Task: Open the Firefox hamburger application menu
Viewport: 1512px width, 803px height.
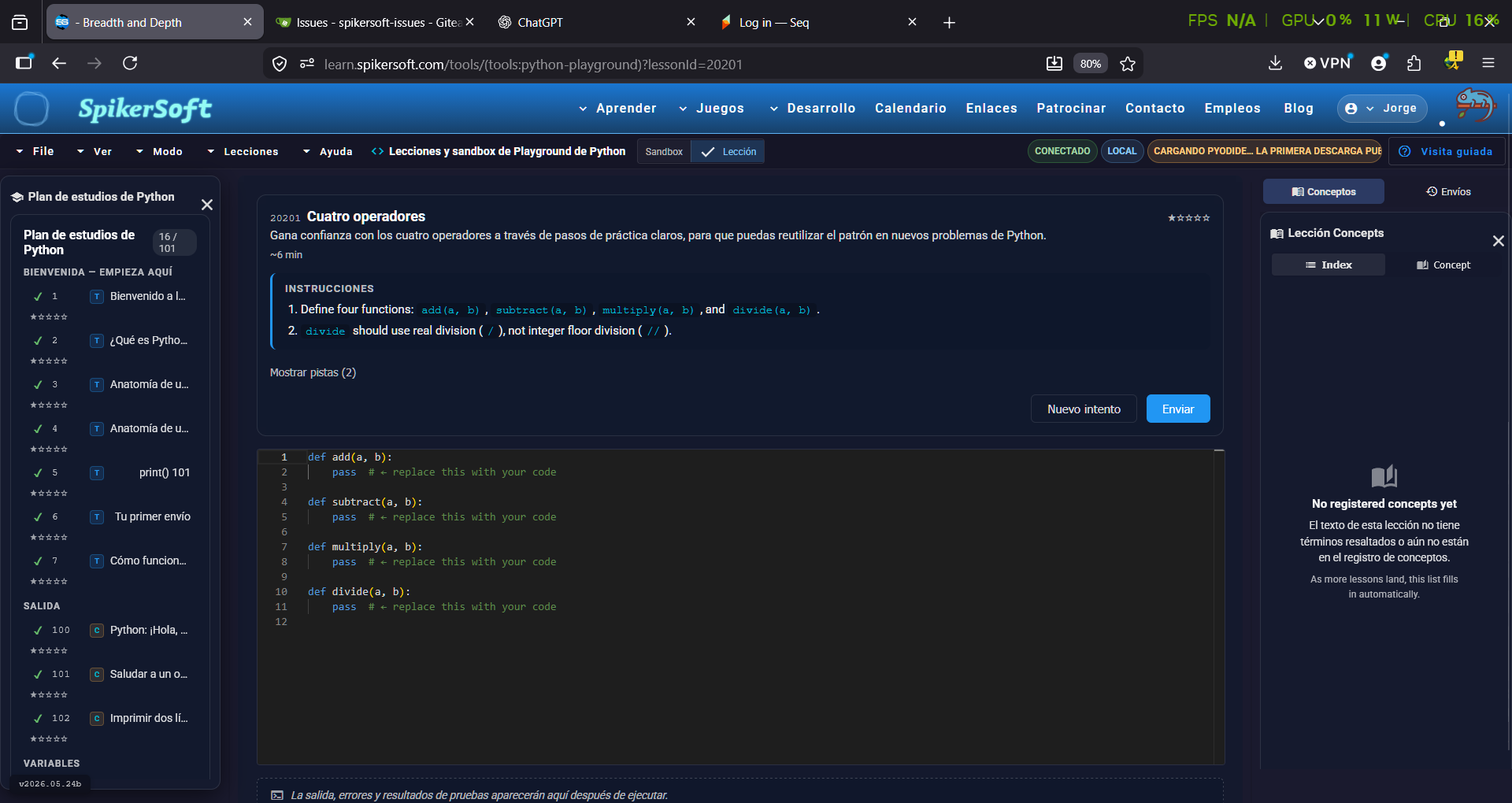Action: coord(1488,63)
